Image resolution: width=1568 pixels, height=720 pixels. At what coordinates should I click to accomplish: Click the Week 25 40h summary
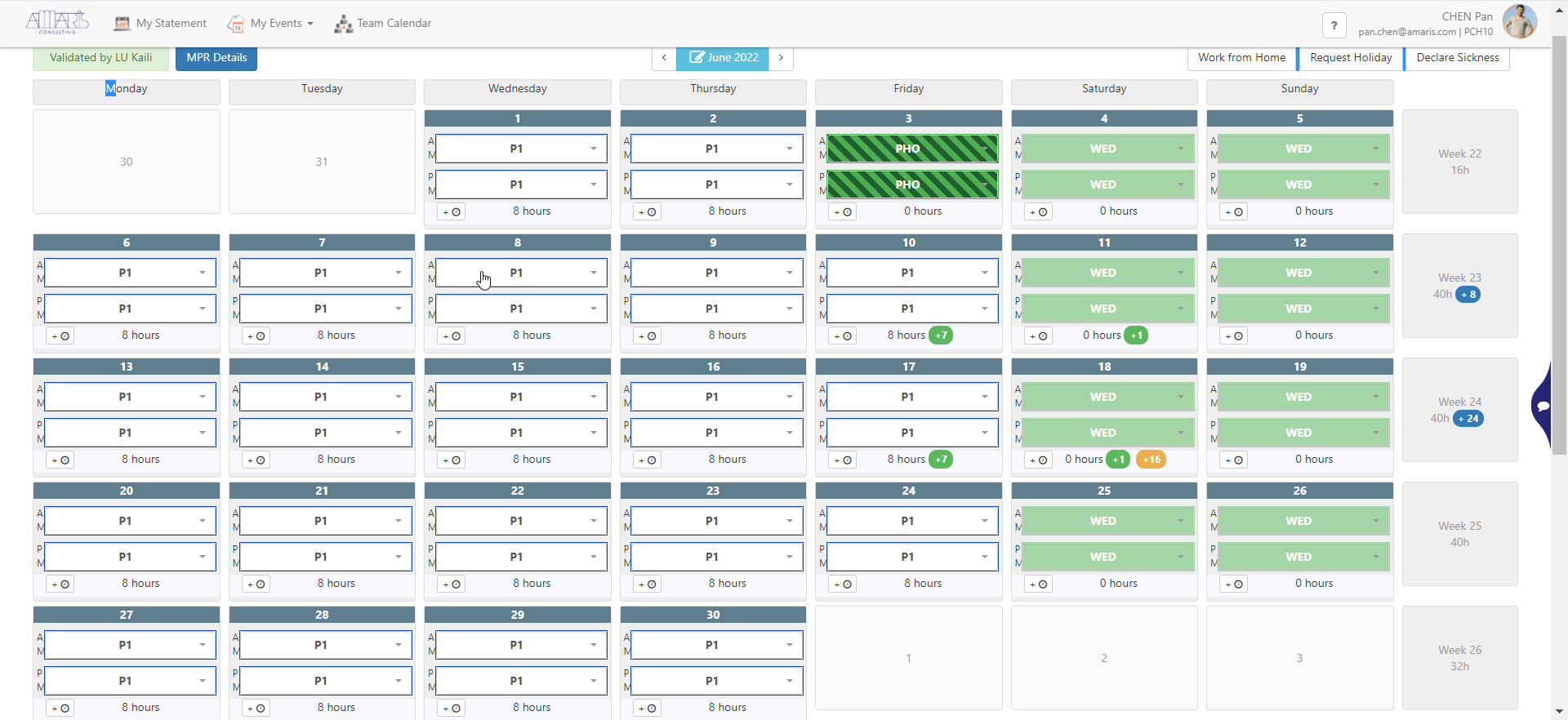point(1460,534)
